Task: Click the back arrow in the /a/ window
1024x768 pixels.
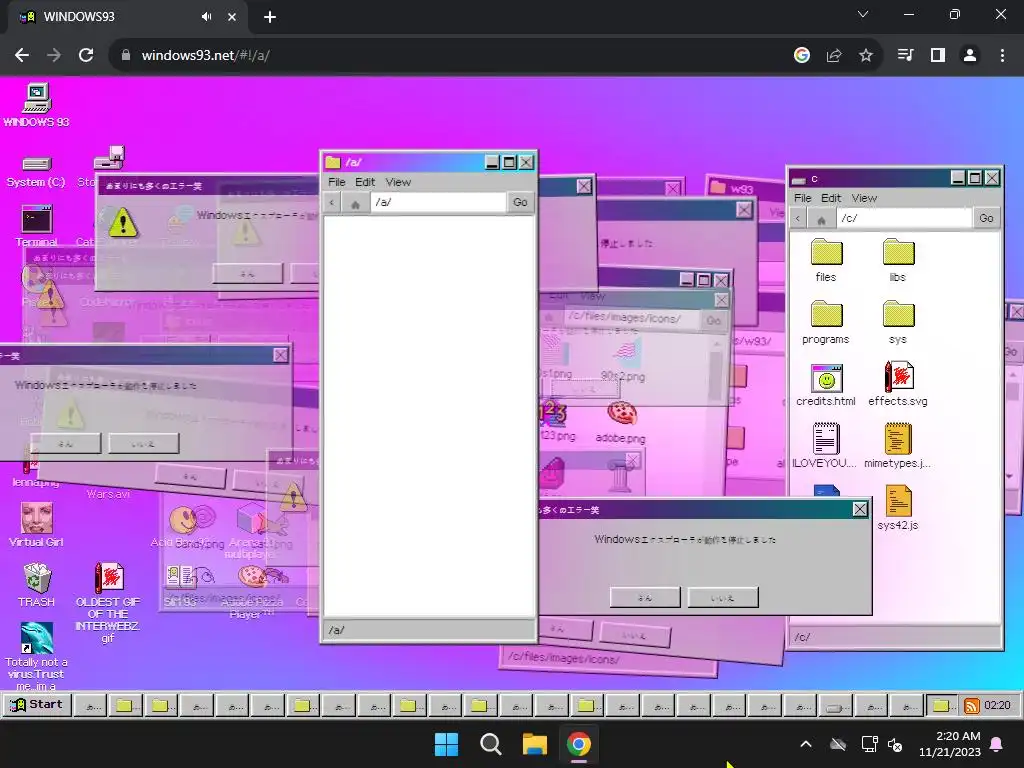Action: point(332,203)
